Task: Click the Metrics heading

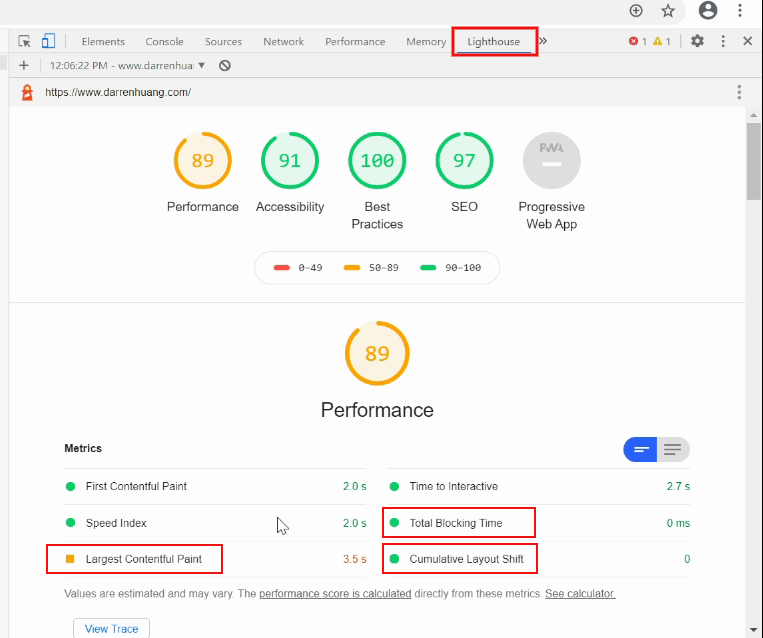Action: 83,448
